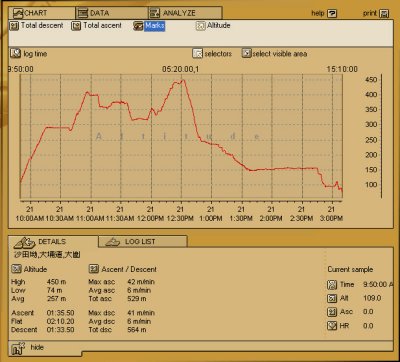
Task: Click the Ascent / Descent details icon
Action: (94, 269)
